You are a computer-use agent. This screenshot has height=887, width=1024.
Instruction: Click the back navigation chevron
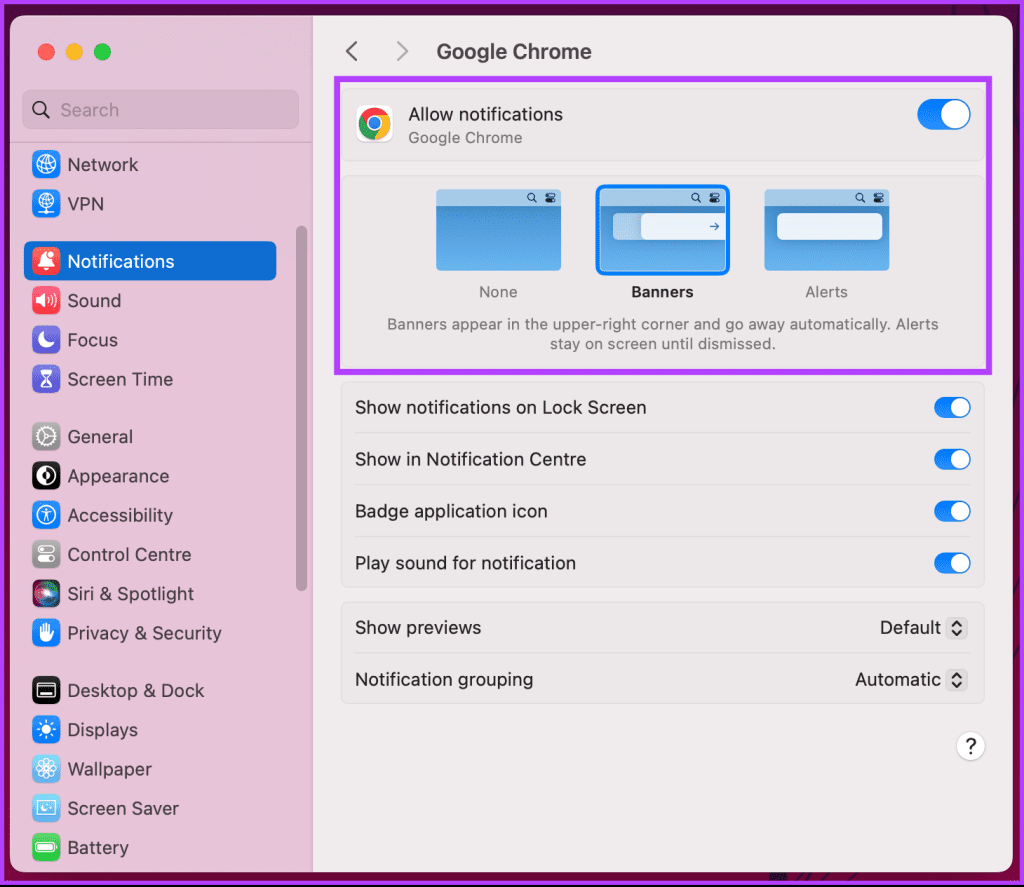[351, 50]
